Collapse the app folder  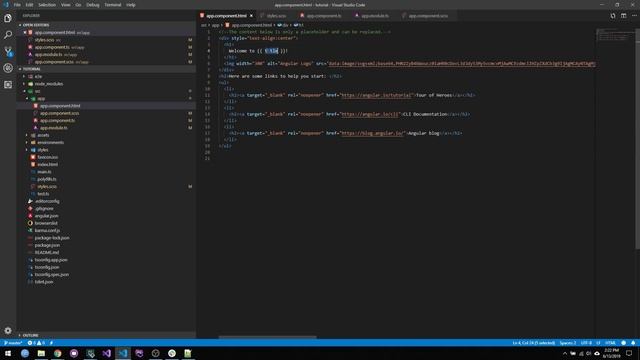click(x=41, y=98)
